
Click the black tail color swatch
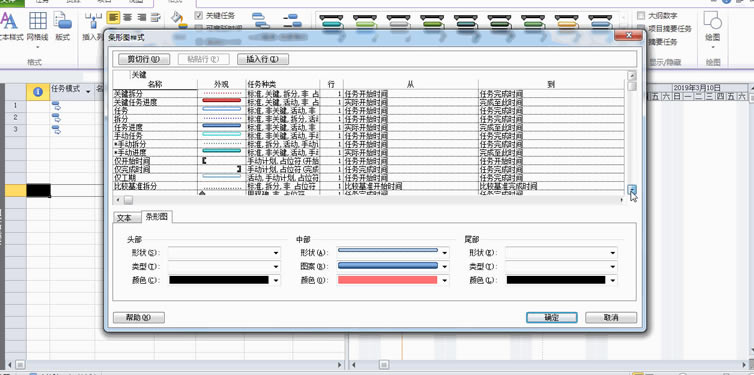click(x=556, y=280)
